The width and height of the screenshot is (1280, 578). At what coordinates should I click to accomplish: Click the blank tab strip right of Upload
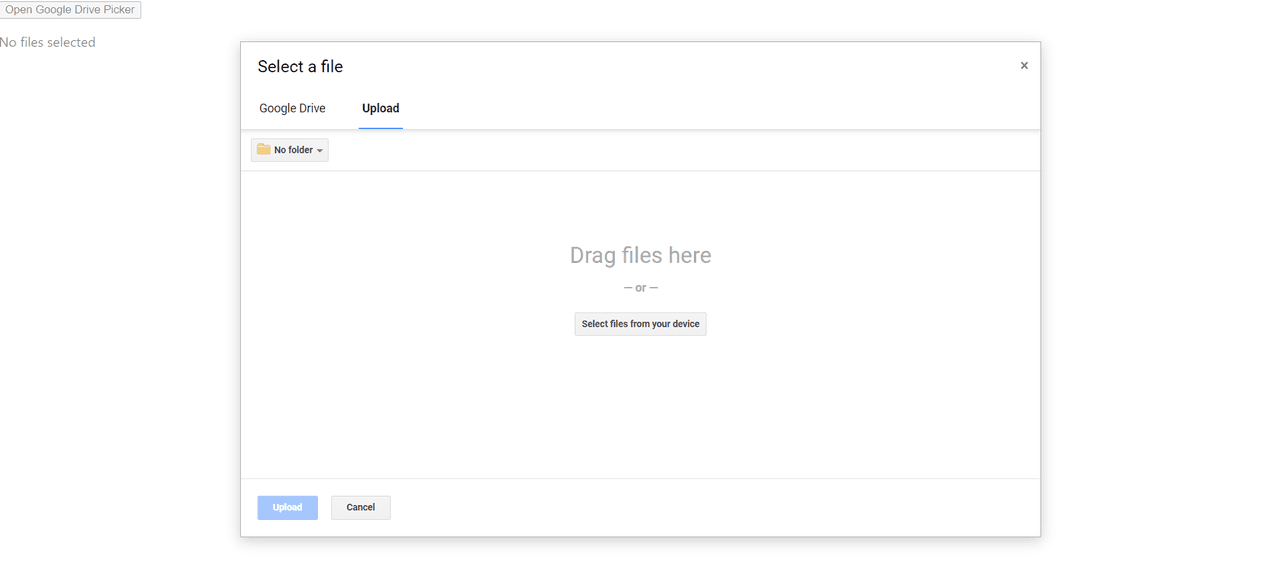pos(700,108)
